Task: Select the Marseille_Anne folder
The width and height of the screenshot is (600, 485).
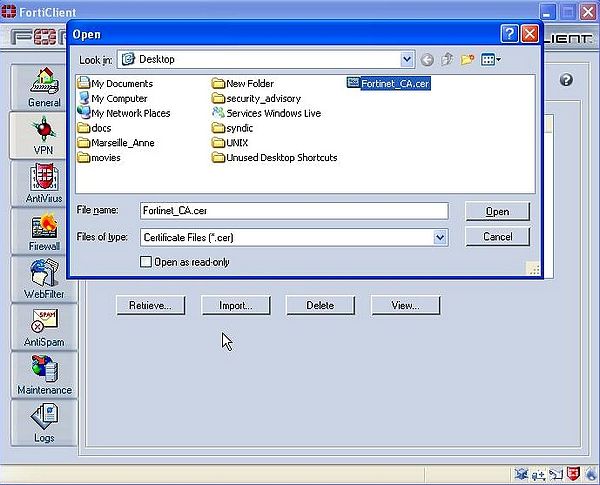Action: tap(116, 143)
